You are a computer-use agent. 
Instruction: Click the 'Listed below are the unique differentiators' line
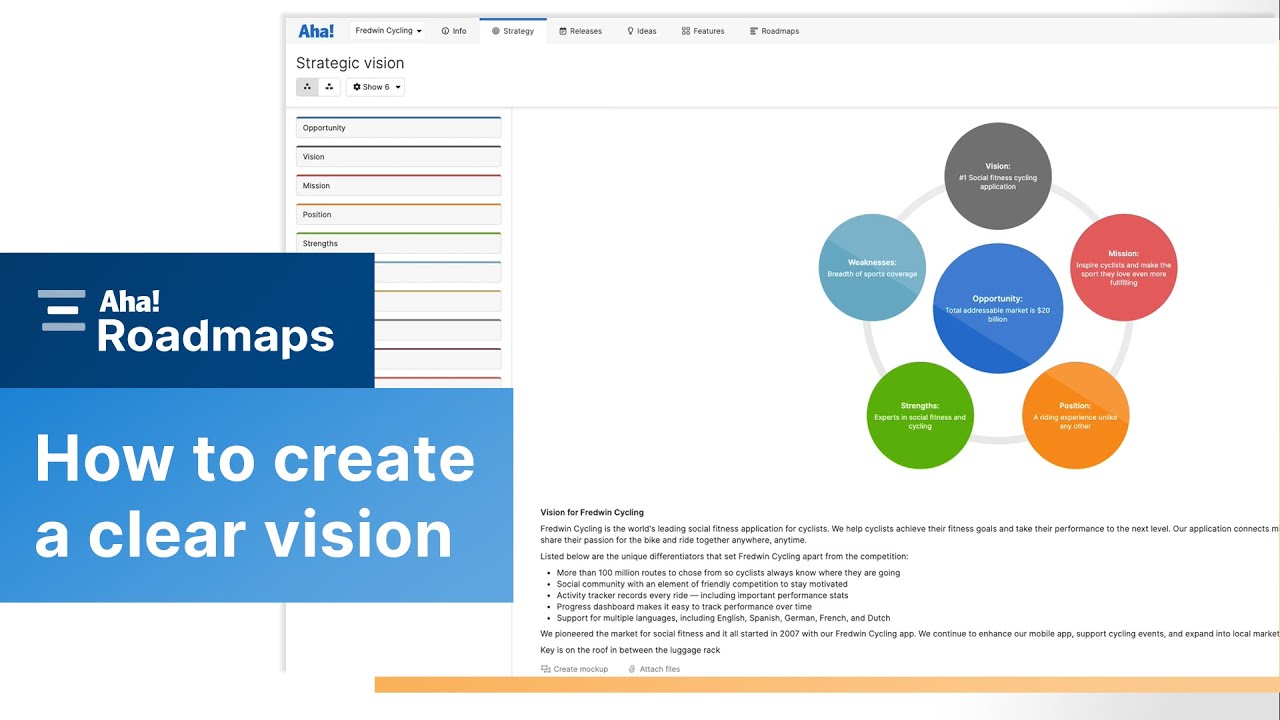(x=724, y=556)
